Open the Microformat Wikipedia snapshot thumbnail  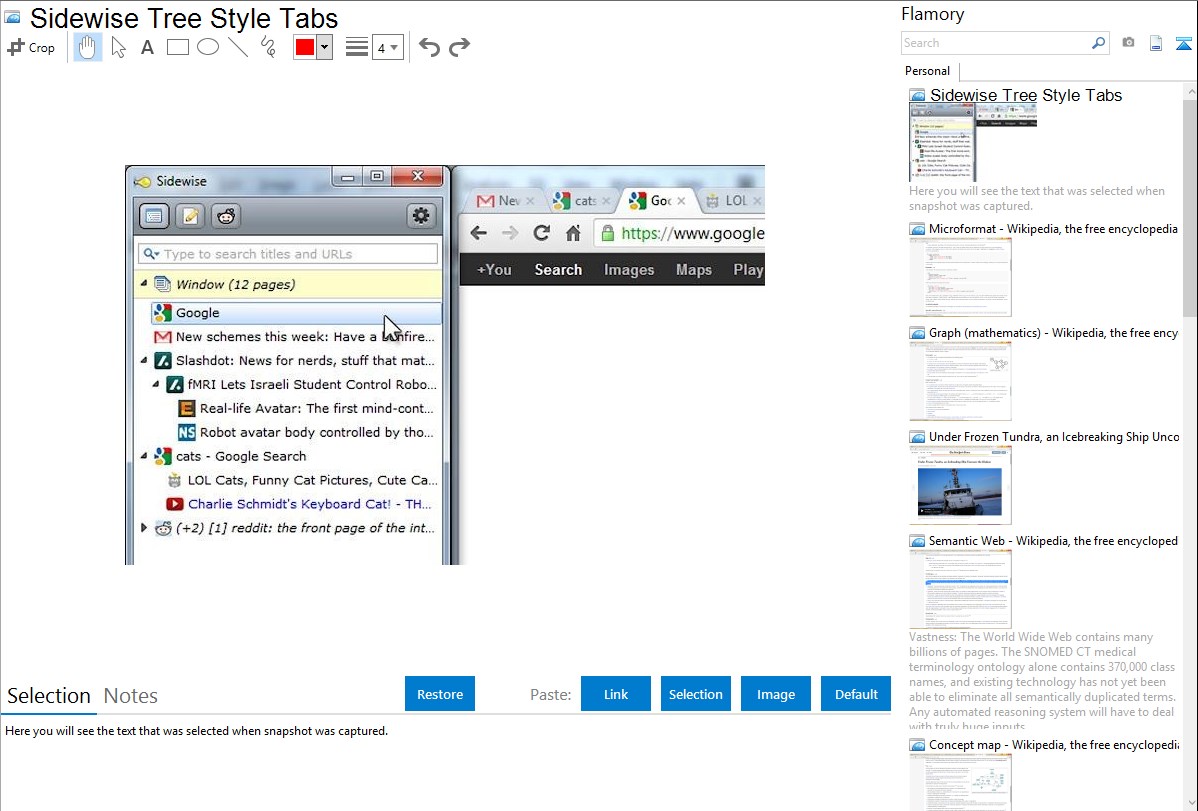point(960,277)
